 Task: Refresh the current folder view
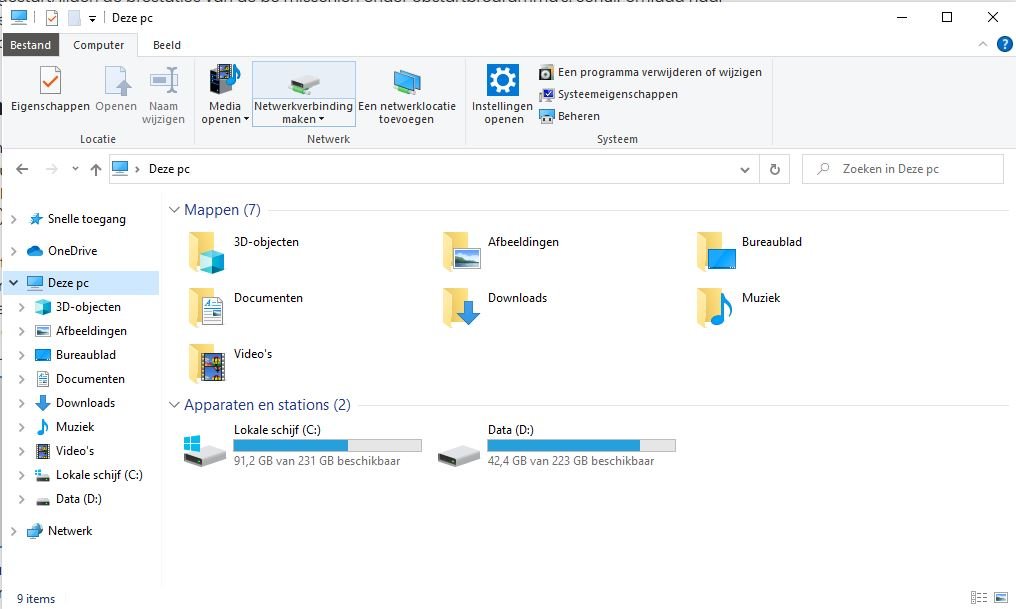[x=775, y=169]
